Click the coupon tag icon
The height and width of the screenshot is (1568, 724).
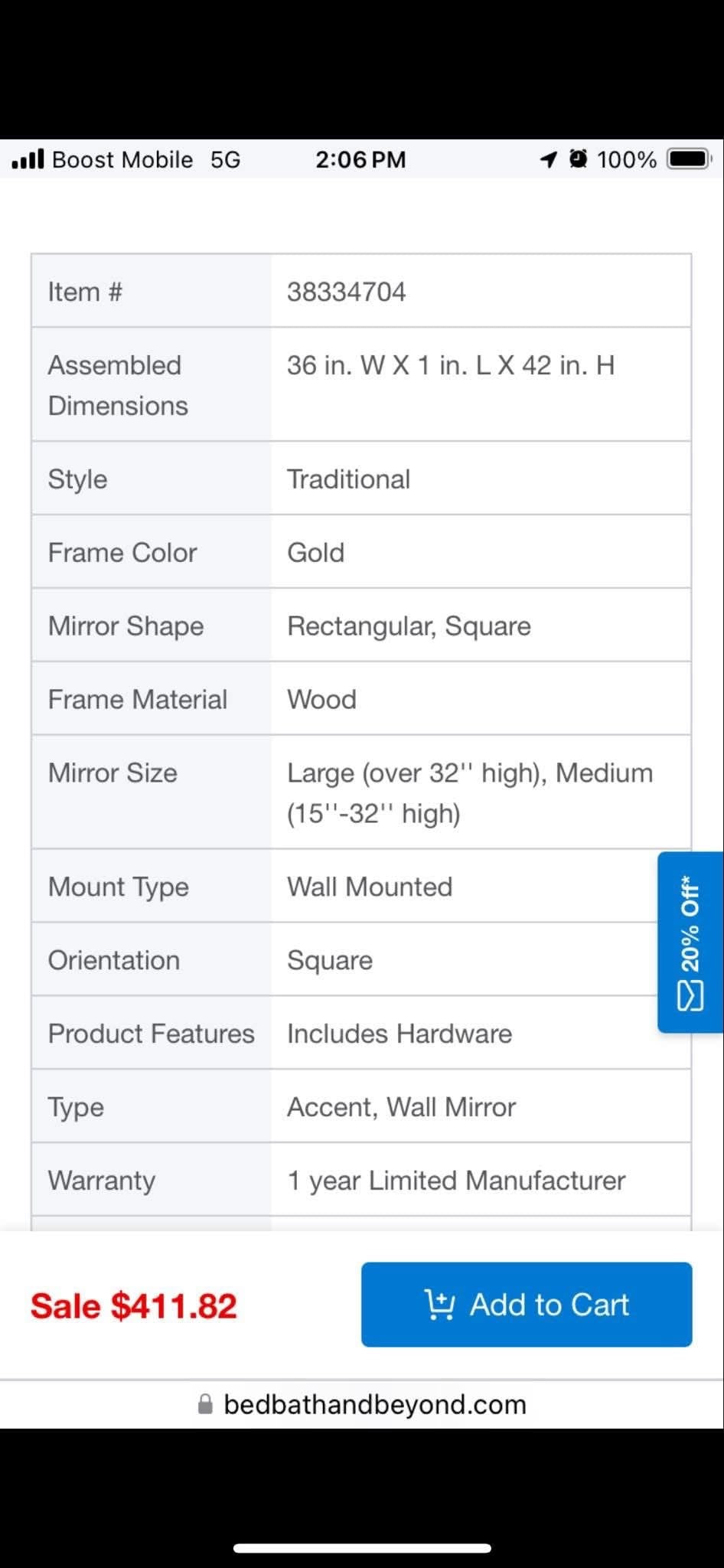[x=690, y=997]
